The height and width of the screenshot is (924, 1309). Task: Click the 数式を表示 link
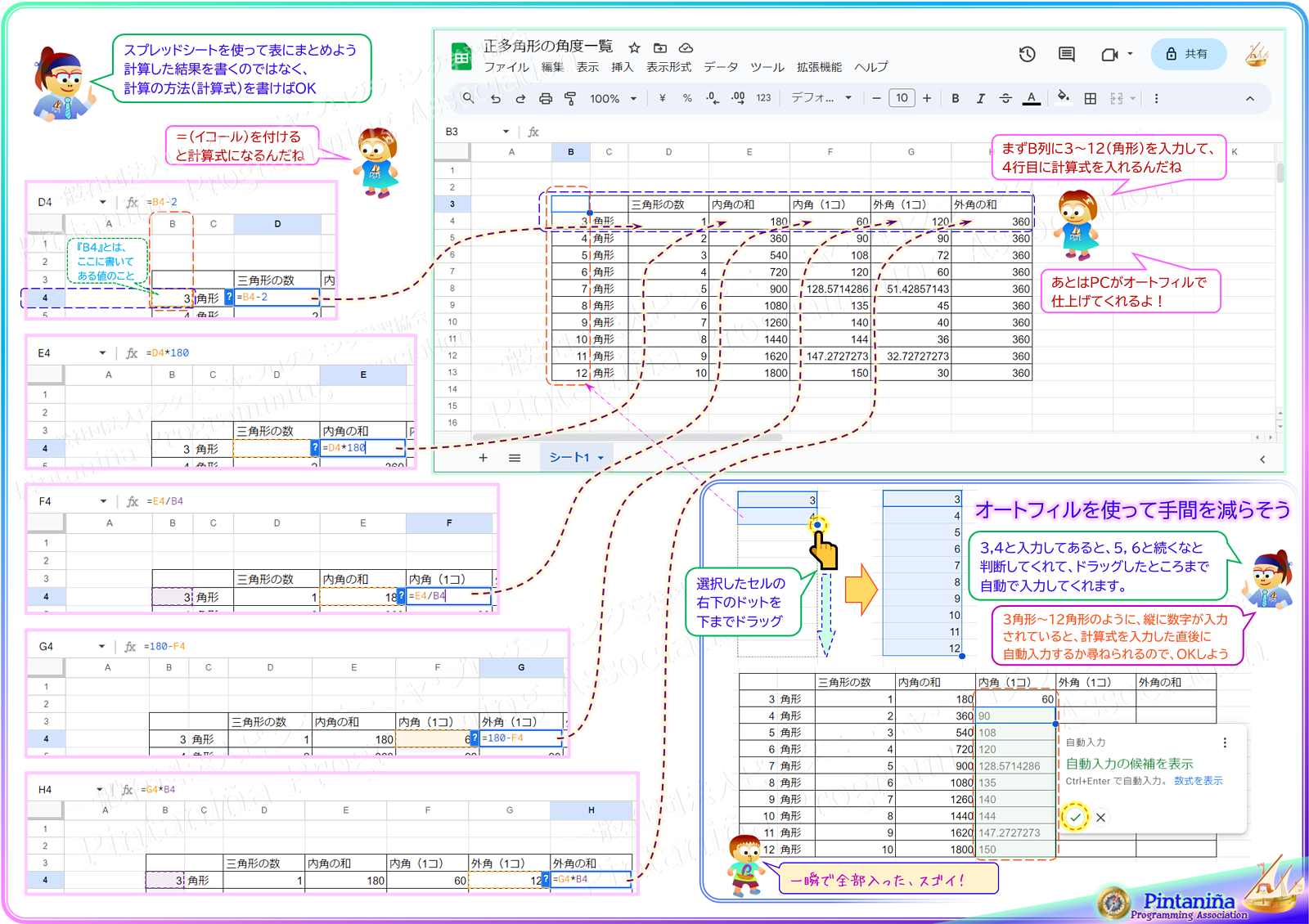click(x=1198, y=781)
